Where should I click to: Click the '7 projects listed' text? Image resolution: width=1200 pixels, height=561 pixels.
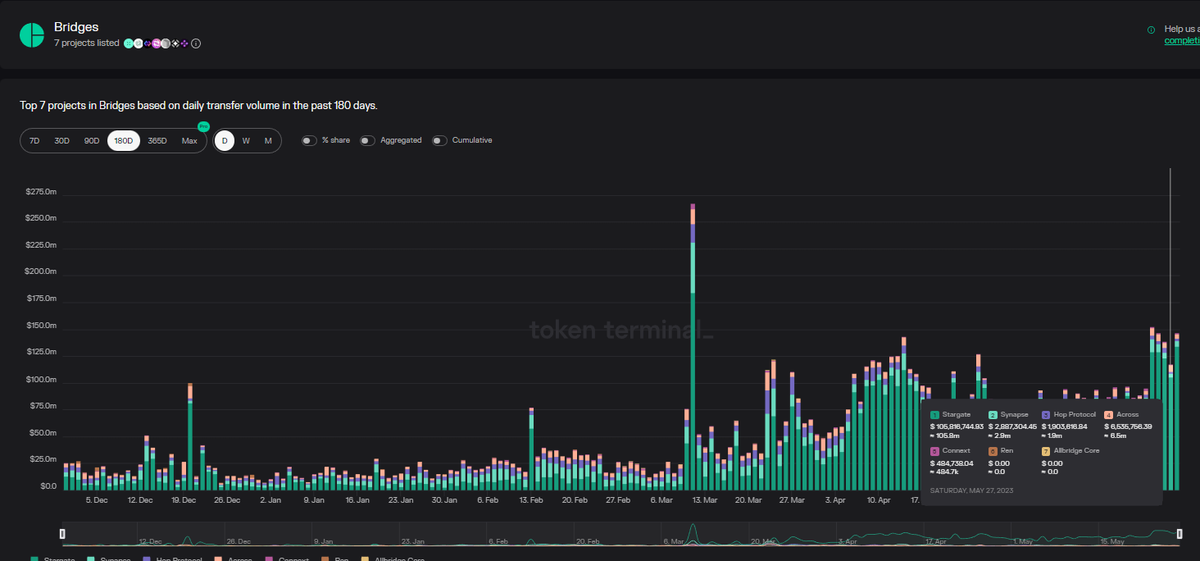87,43
